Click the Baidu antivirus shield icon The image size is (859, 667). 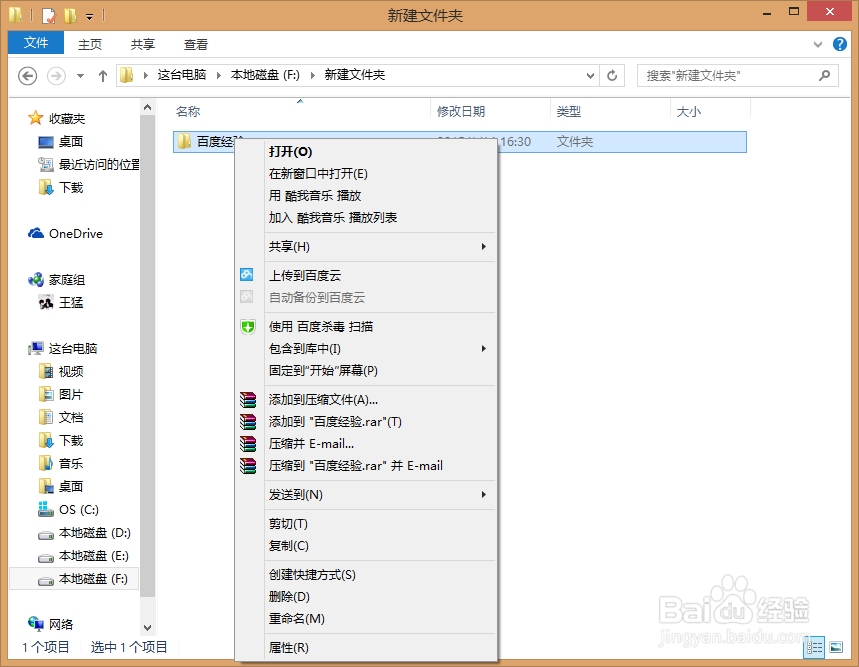[248, 327]
